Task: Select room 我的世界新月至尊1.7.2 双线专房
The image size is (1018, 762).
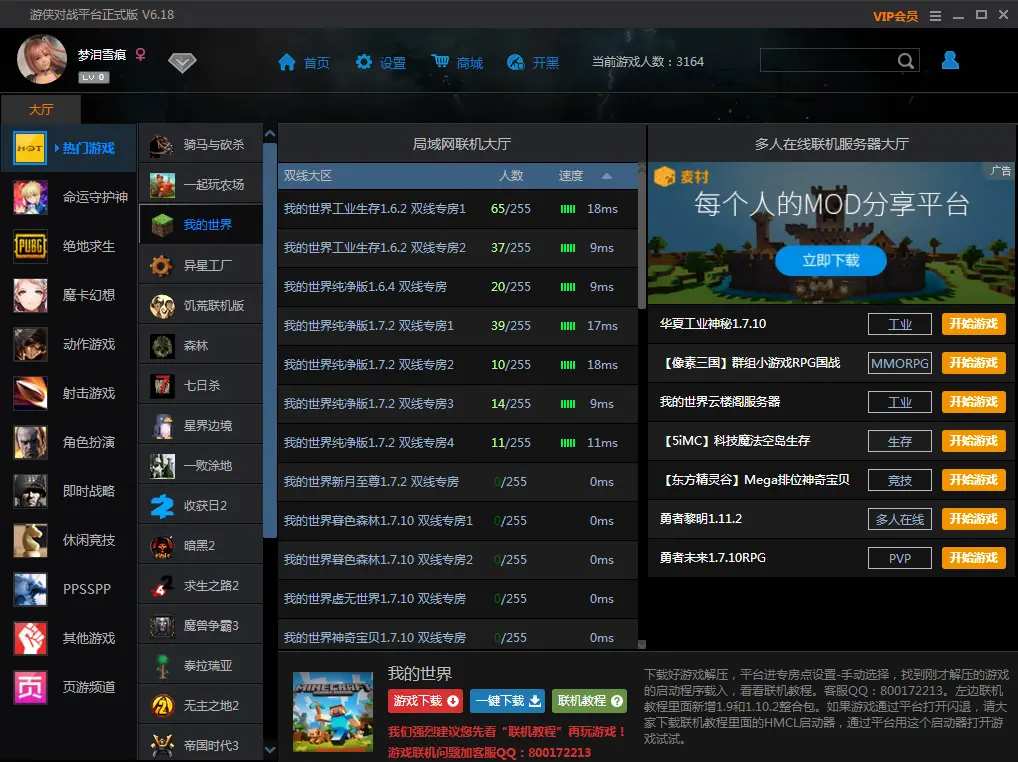Action: click(458, 482)
